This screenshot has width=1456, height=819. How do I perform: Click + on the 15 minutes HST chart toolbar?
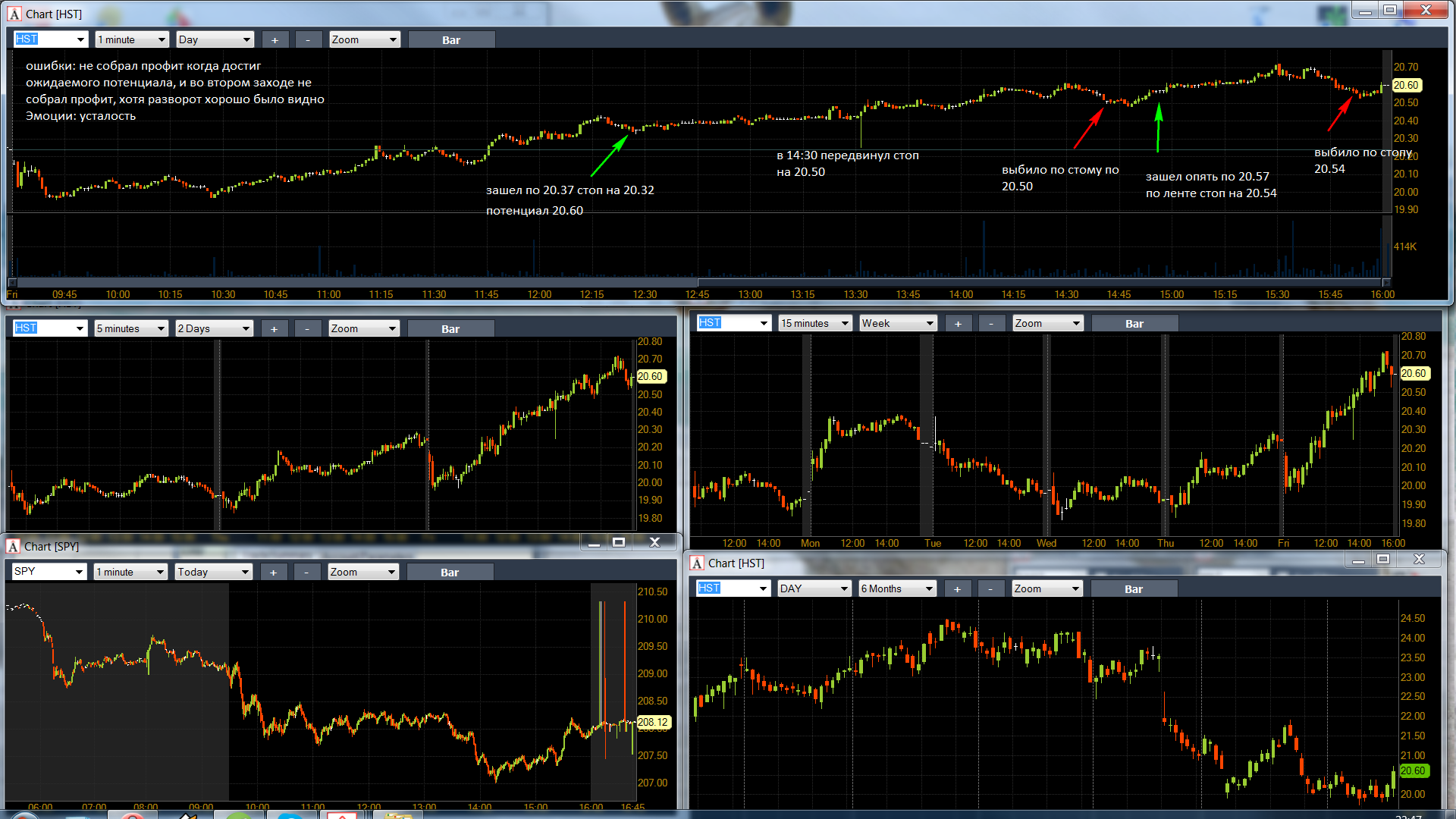tap(958, 324)
